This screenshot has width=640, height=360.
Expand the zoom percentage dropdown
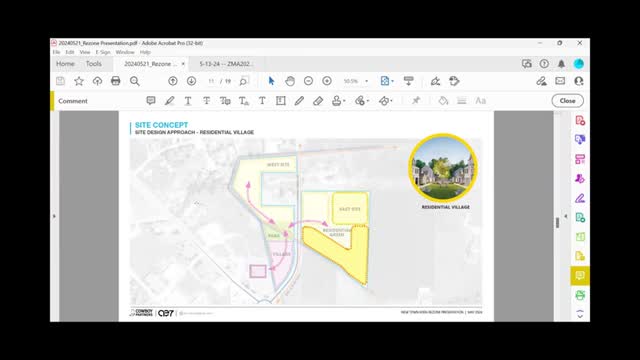coord(367,81)
